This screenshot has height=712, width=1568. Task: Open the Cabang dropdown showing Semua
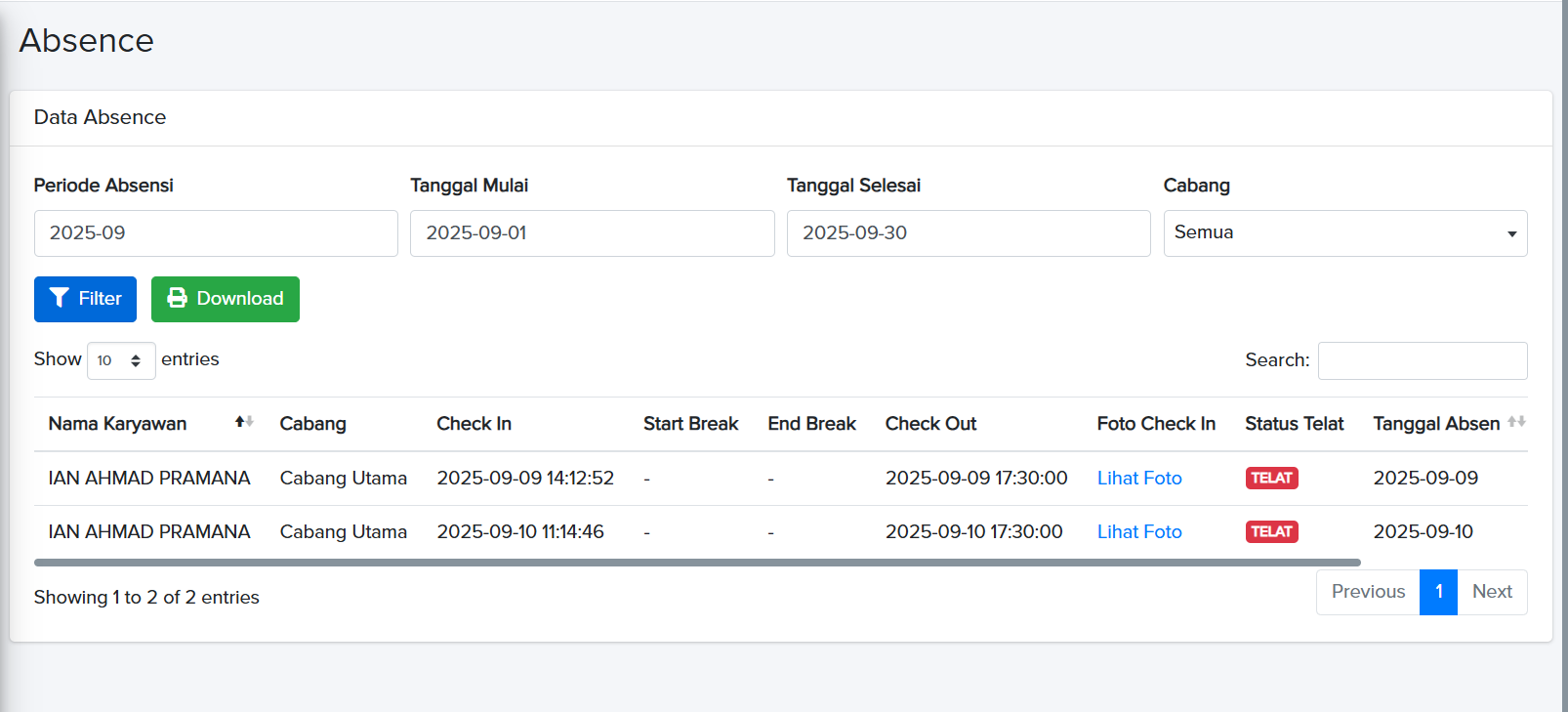click(x=1344, y=233)
